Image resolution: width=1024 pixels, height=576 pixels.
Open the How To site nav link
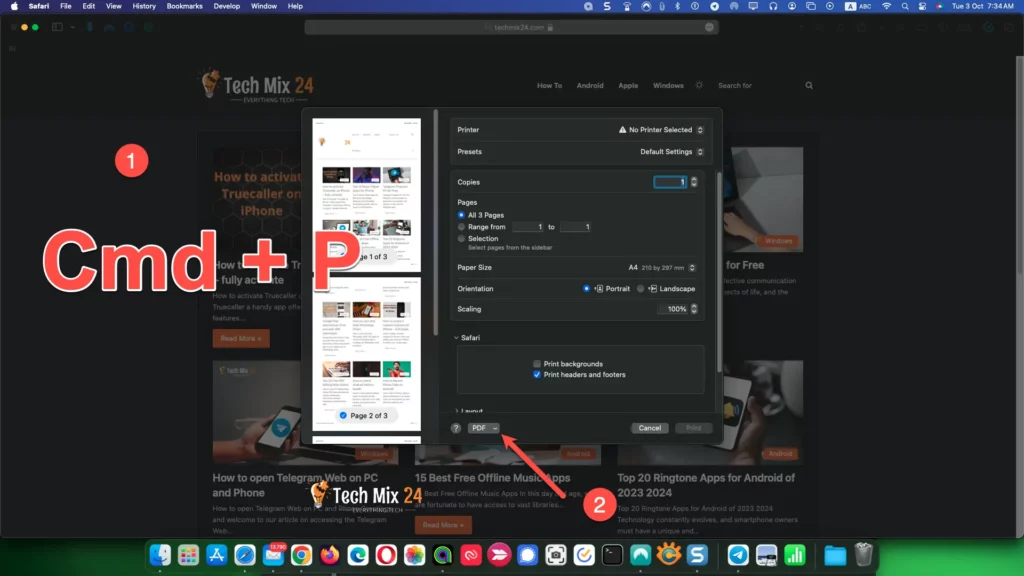tap(549, 86)
